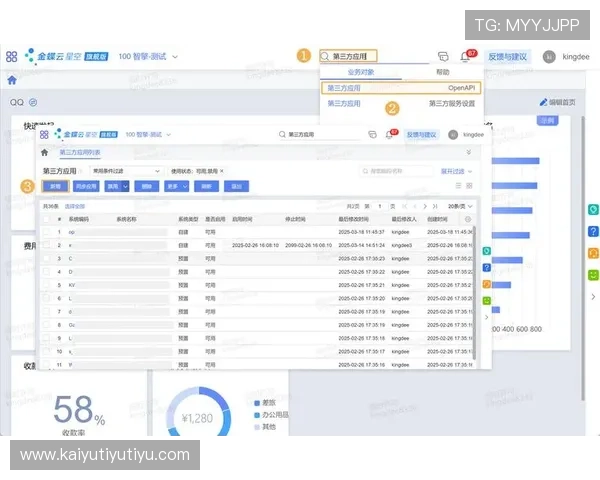
Task: Check the checkbox for table row 2
Action: (46, 245)
